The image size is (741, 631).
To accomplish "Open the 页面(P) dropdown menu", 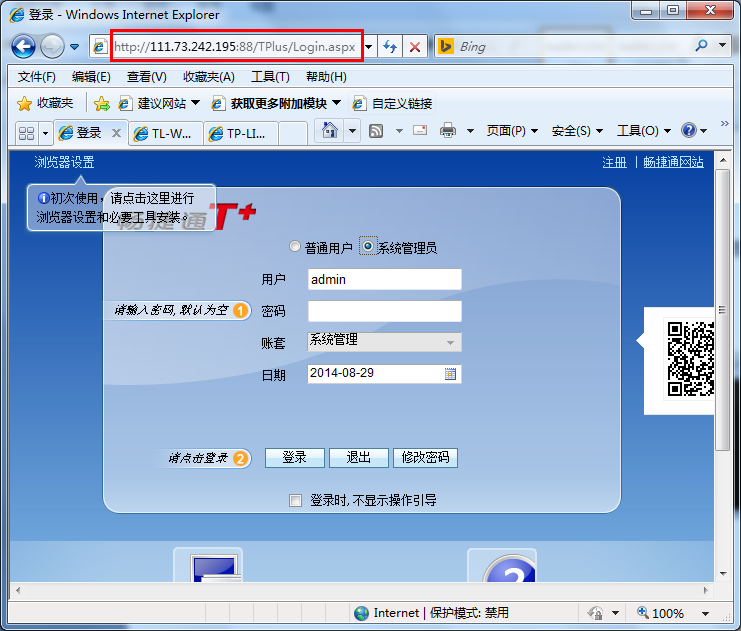I will pyautogui.click(x=512, y=131).
